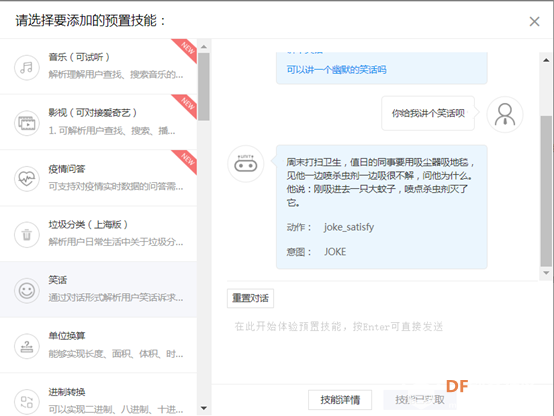
Task: Close the preset skills dialog
Action: tap(534, 22)
